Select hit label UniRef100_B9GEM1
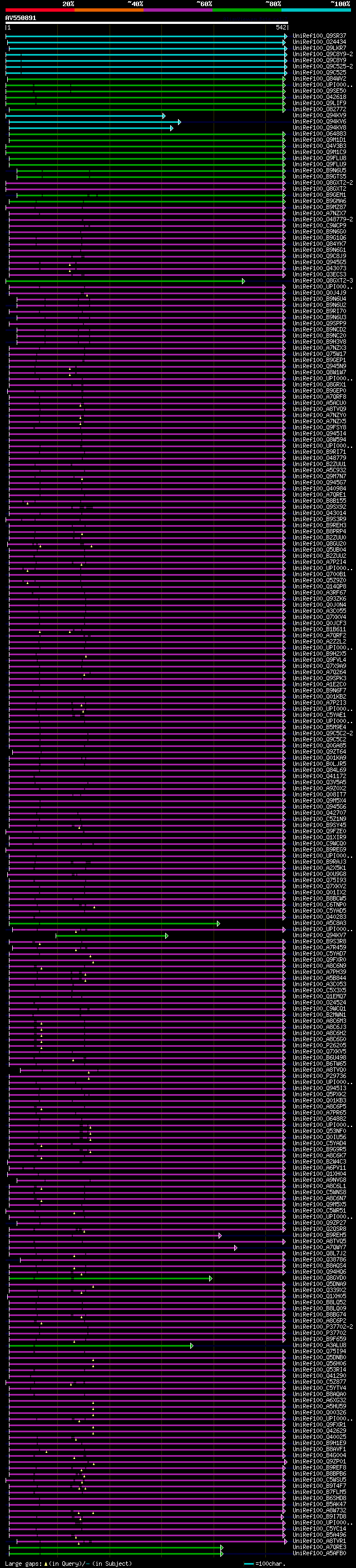 coord(319,195)
